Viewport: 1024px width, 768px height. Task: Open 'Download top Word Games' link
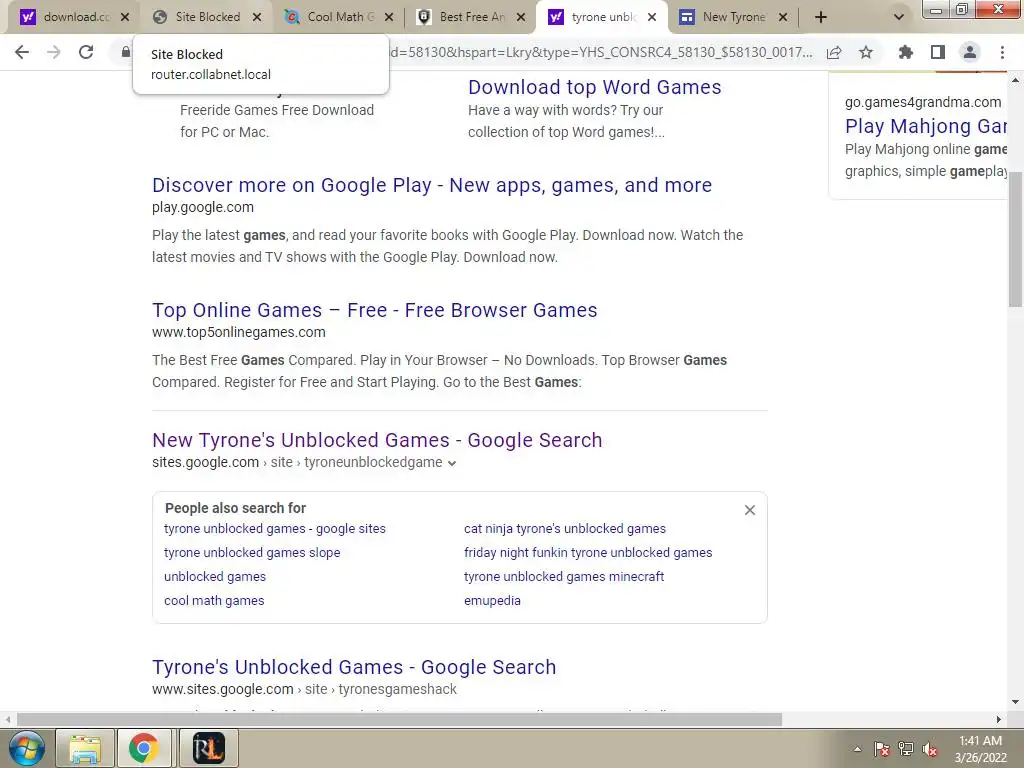click(x=594, y=87)
